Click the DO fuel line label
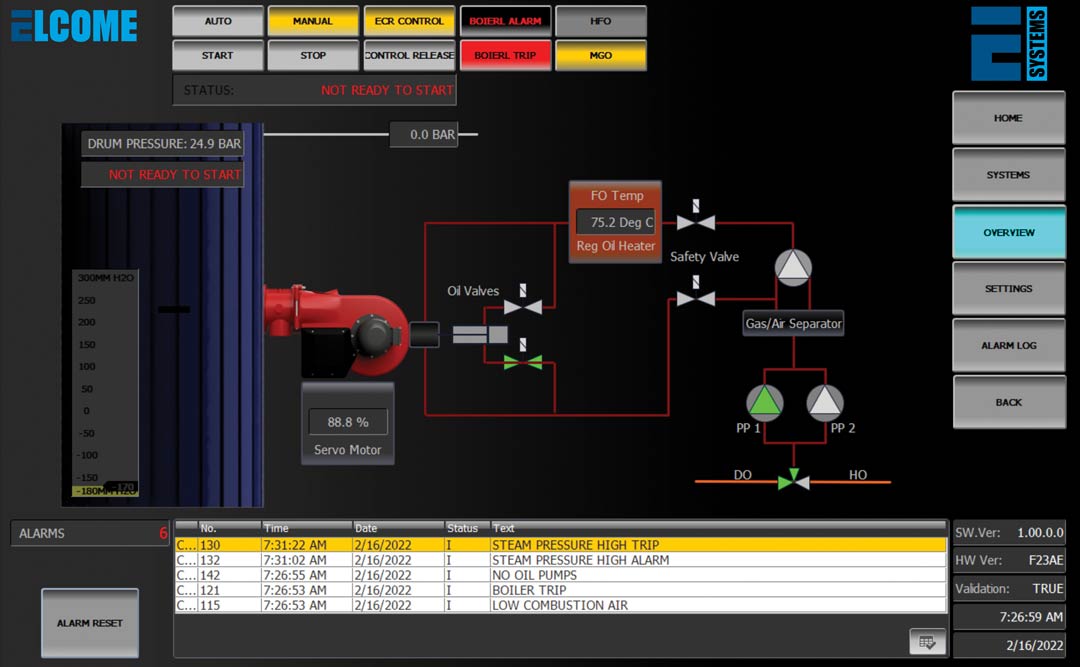Screen dimensions: 1080x667 [742, 474]
